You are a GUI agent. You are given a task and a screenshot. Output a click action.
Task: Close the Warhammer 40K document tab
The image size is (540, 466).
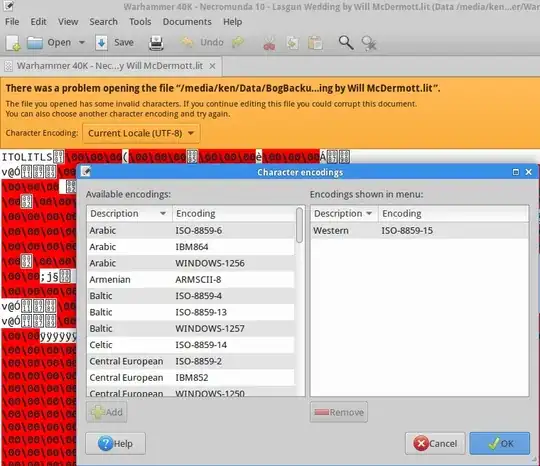(x=212, y=66)
